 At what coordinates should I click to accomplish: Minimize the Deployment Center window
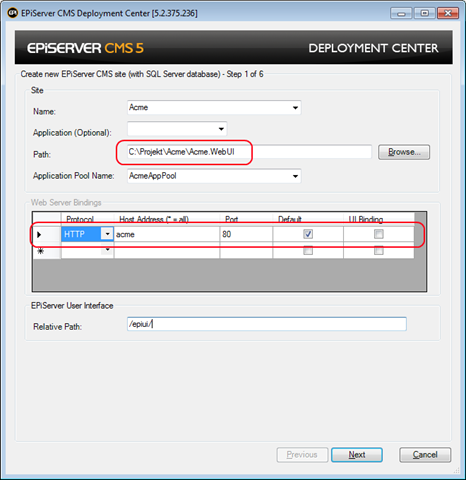click(x=401, y=13)
